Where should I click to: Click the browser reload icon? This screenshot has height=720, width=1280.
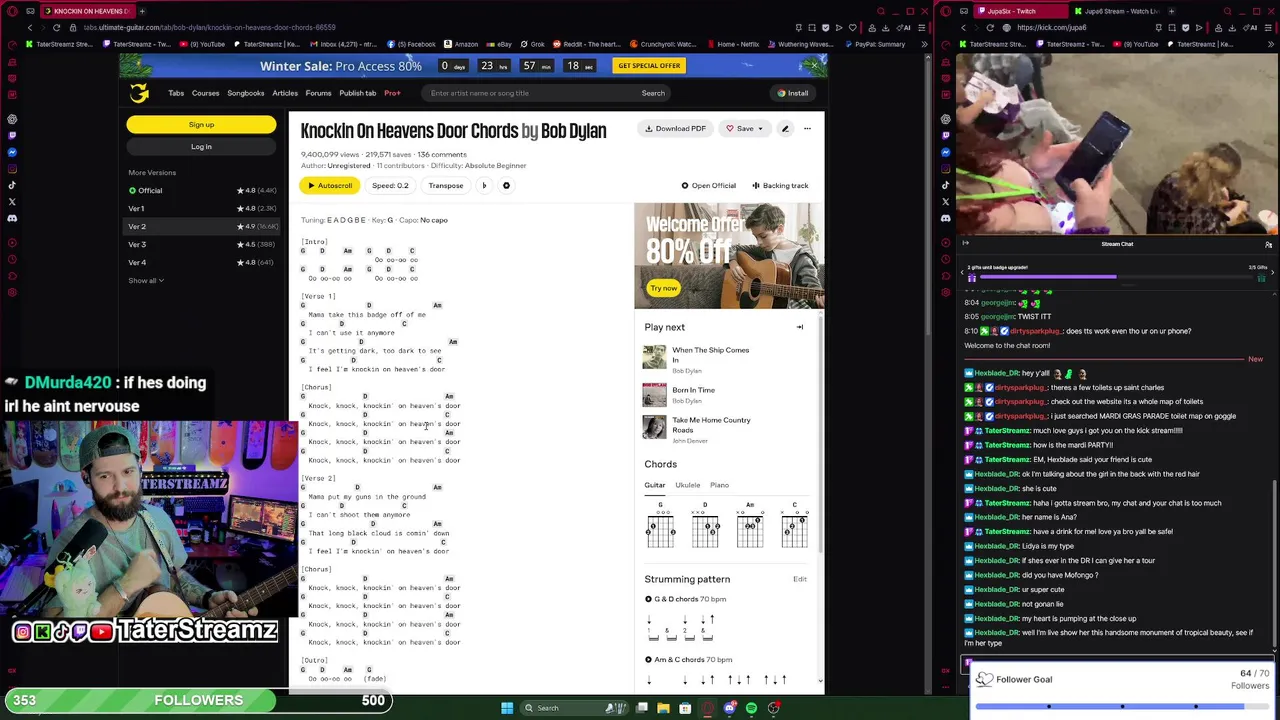click(56, 27)
